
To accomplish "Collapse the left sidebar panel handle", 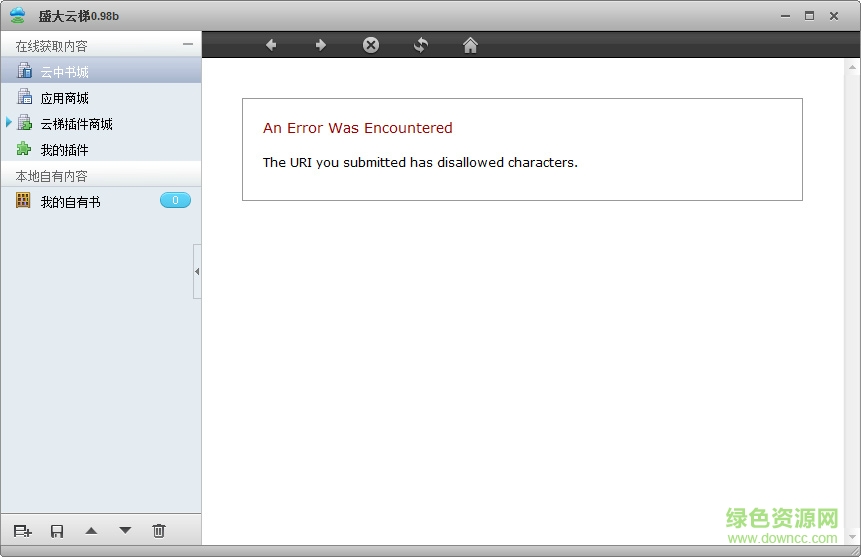I will coord(197,271).
